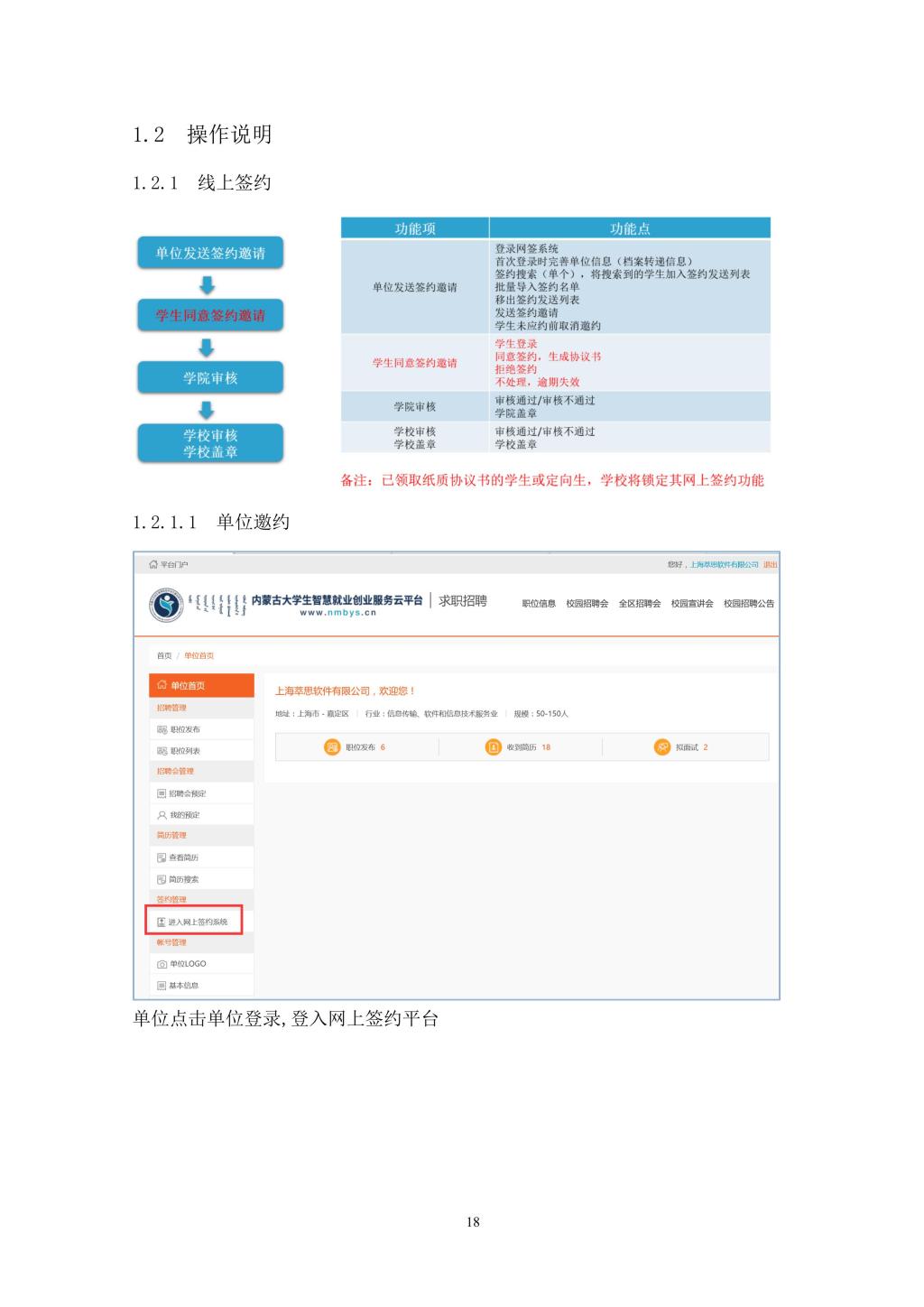Open 校园招聘公告 in the top navigation

click(x=749, y=604)
